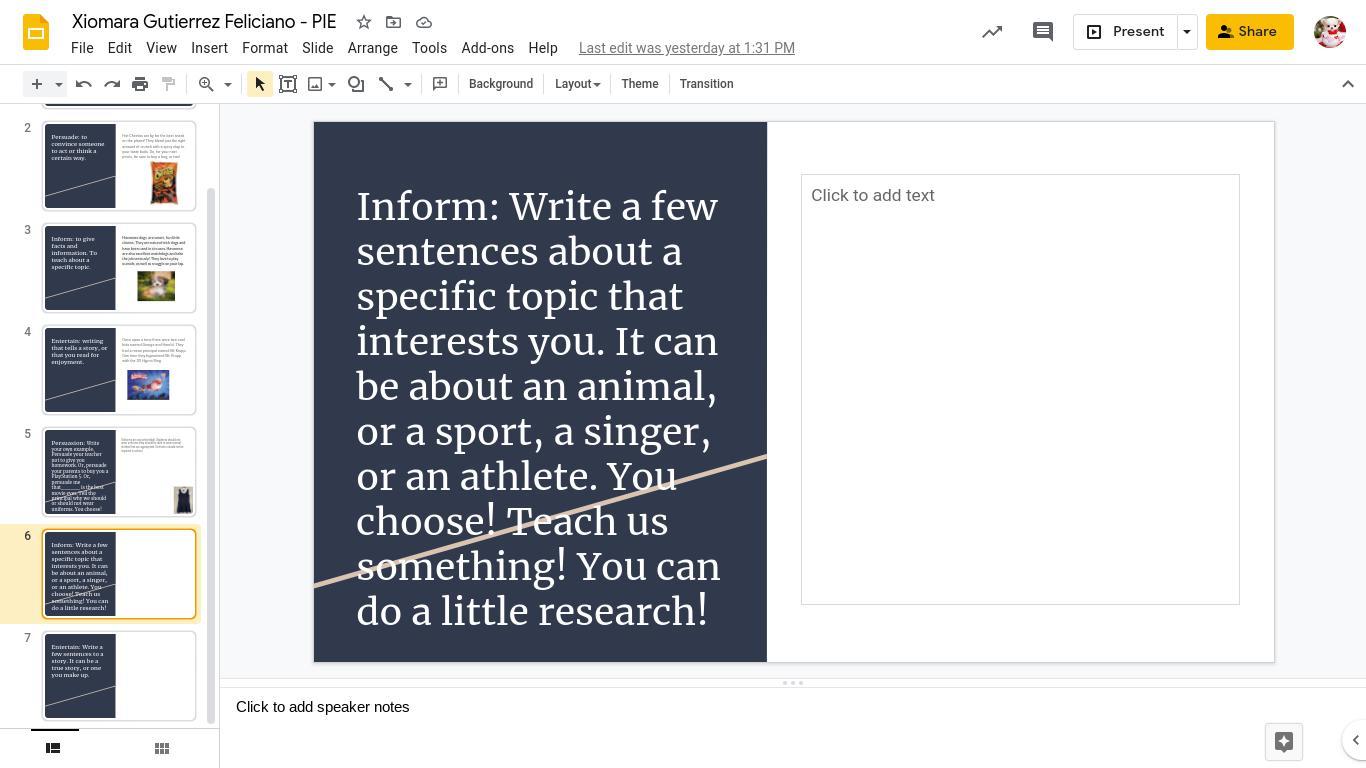Image resolution: width=1366 pixels, height=768 pixels.
Task: Select the Text box tool
Action: tap(288, 84)
